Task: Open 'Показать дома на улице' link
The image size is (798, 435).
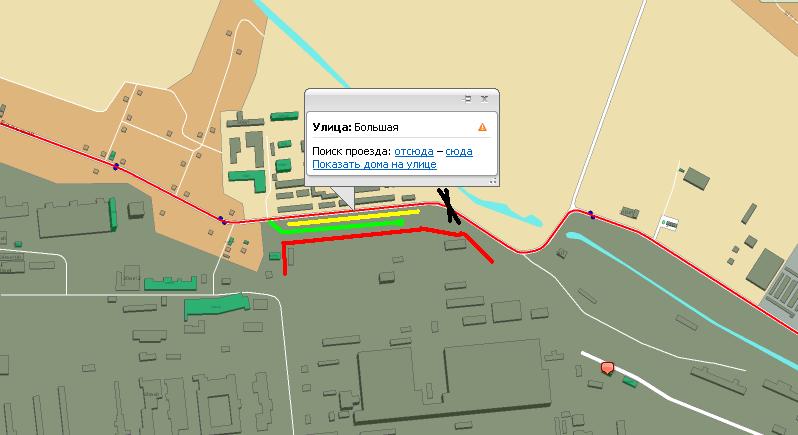Action: click(x=374, y=164)
